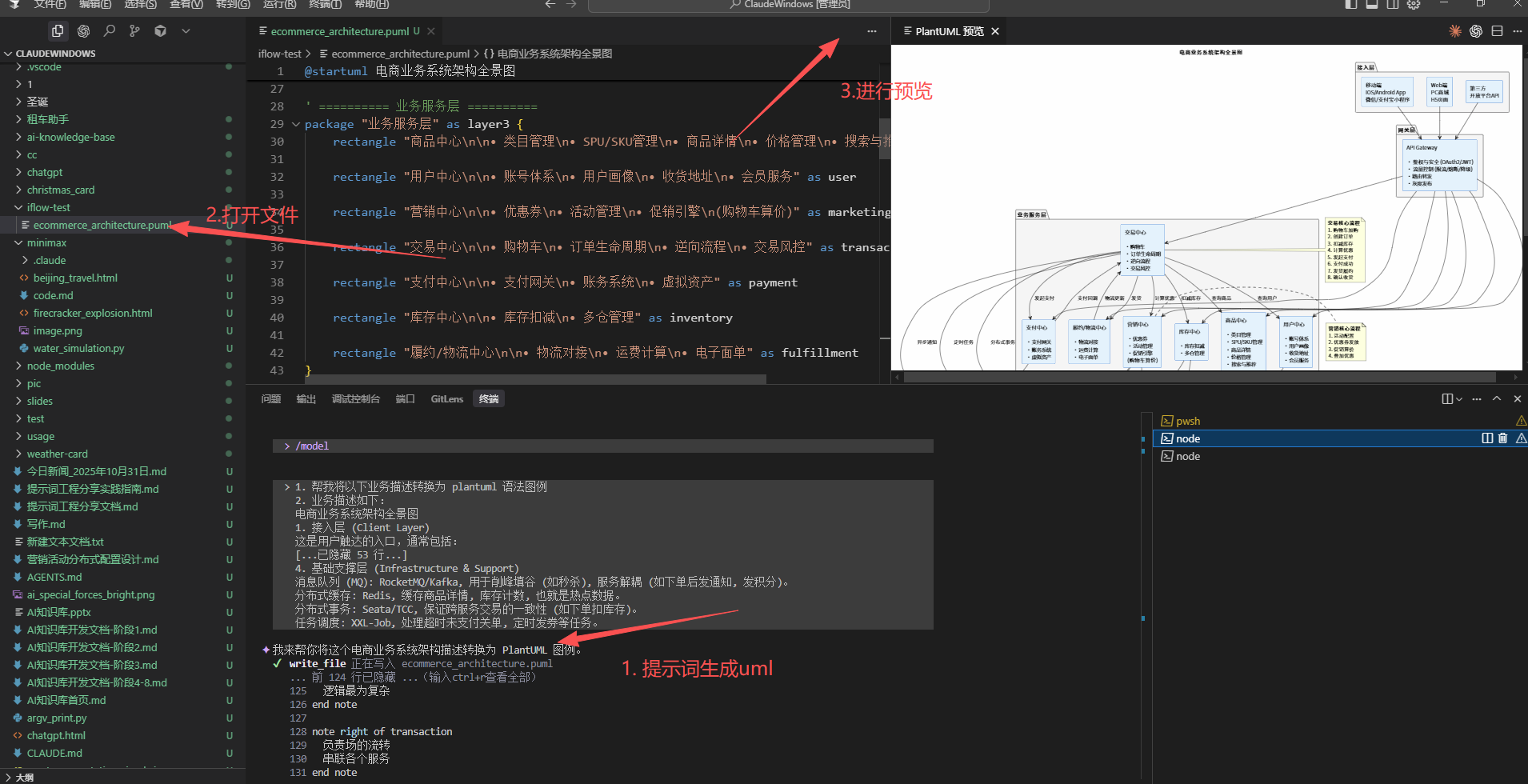Open the settings gear in the title bar
1528x784 pixels.
pyautogui.click(x=1414, y=5)
